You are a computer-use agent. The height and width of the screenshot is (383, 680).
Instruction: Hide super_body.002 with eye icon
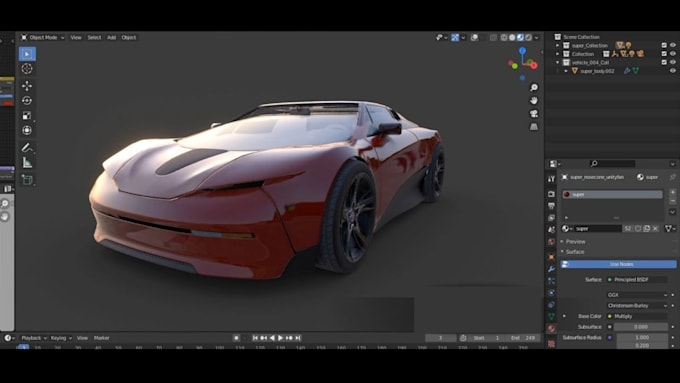(x=673, y=71)
